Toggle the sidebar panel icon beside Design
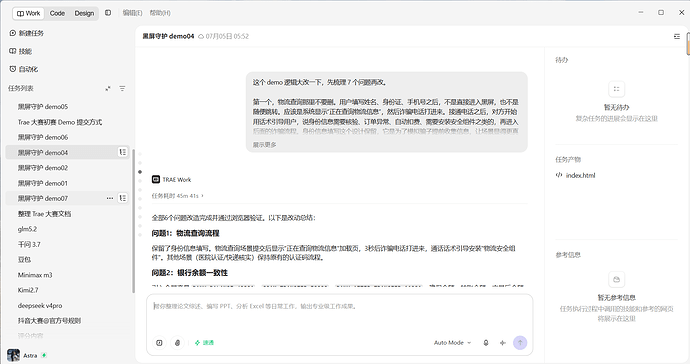Image resolution: width=690 pixels, height=364 pixels. pyautogui.click(x=108, y=13)
